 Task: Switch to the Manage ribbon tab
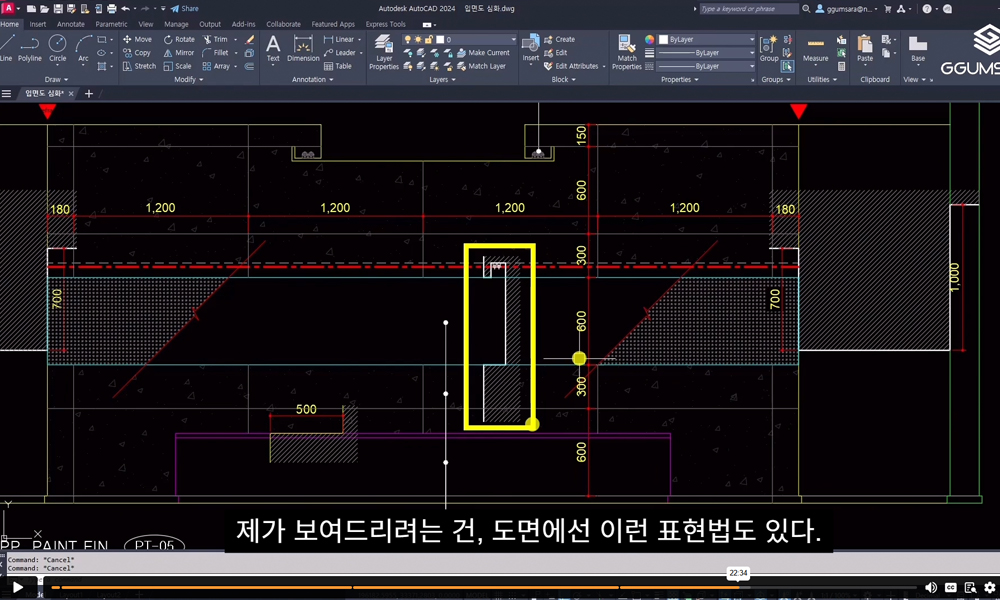pyautogui.click(x=176, y=24)
